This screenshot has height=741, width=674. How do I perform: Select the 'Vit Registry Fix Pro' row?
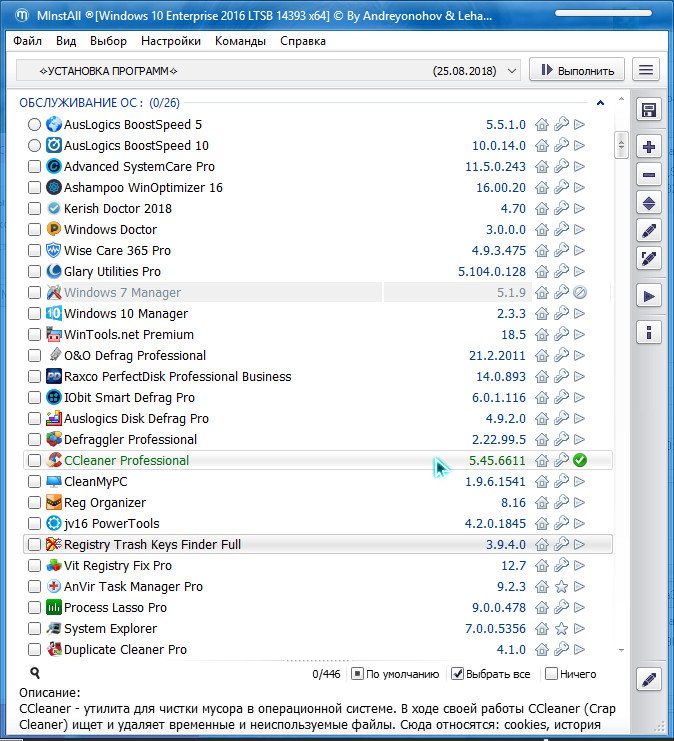coord(318,566)
